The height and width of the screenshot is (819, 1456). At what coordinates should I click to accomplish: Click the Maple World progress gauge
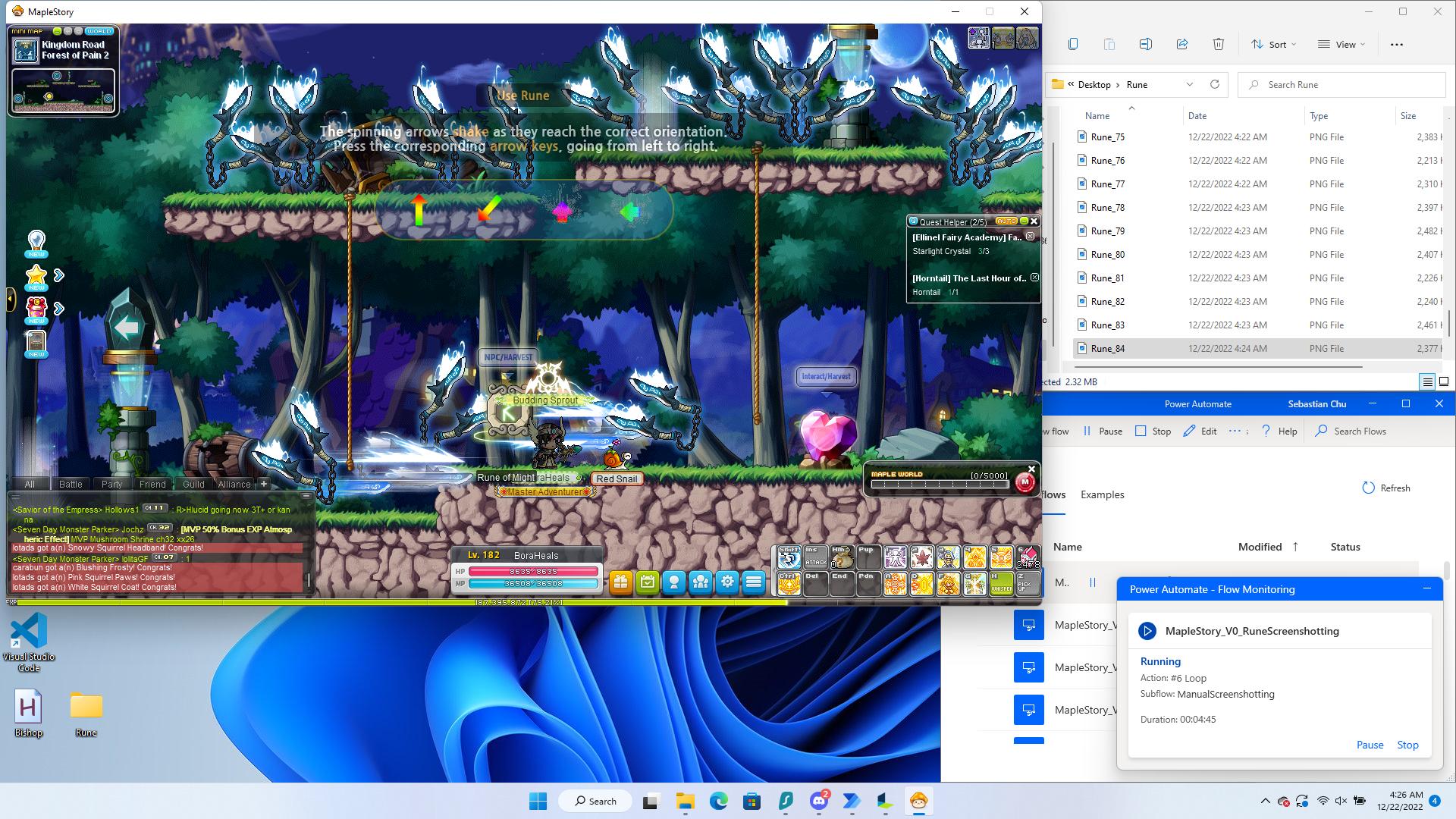click(x=940, y=484)
